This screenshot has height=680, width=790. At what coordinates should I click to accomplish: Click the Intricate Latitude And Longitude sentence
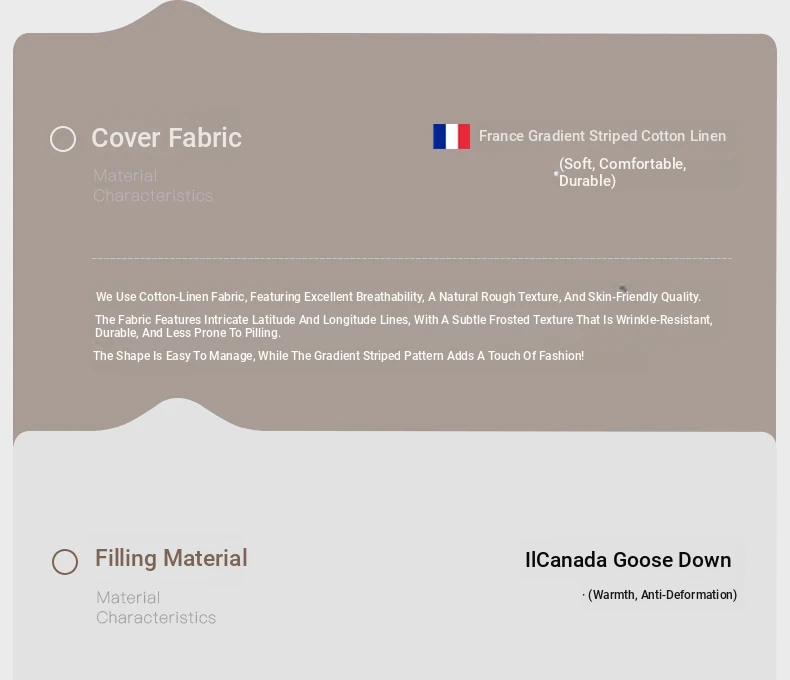tap(403, 326)
